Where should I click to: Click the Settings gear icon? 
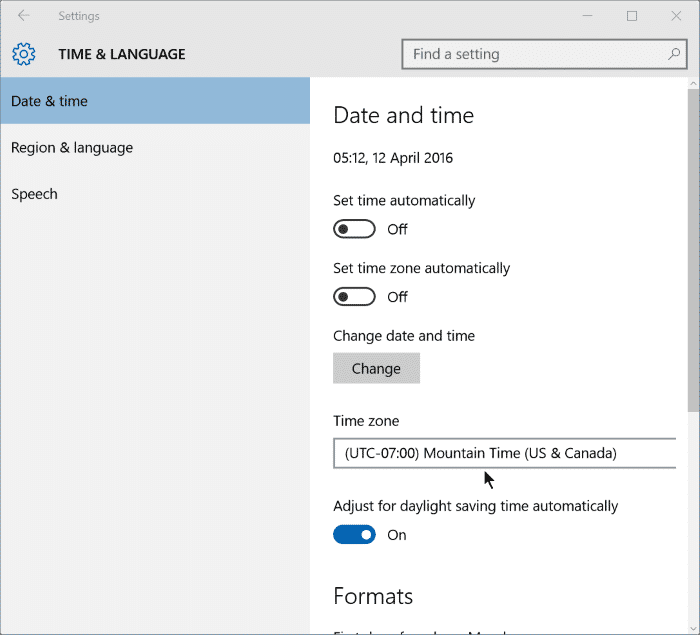pos(23,54)
